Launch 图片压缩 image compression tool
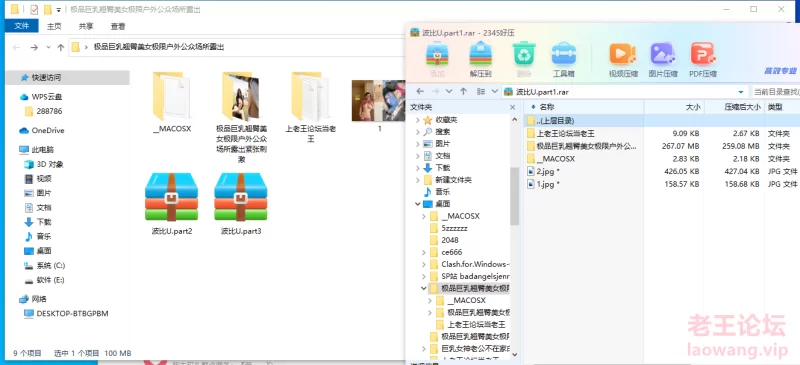800x365 pixels. pos(663,59)
